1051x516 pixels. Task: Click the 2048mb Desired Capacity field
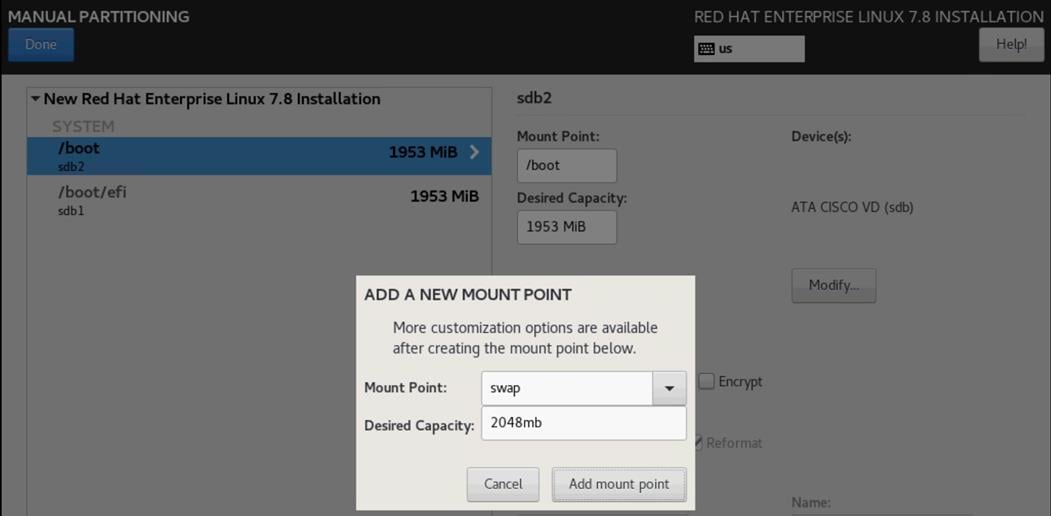pyautogui.click(x=584, y=423)
